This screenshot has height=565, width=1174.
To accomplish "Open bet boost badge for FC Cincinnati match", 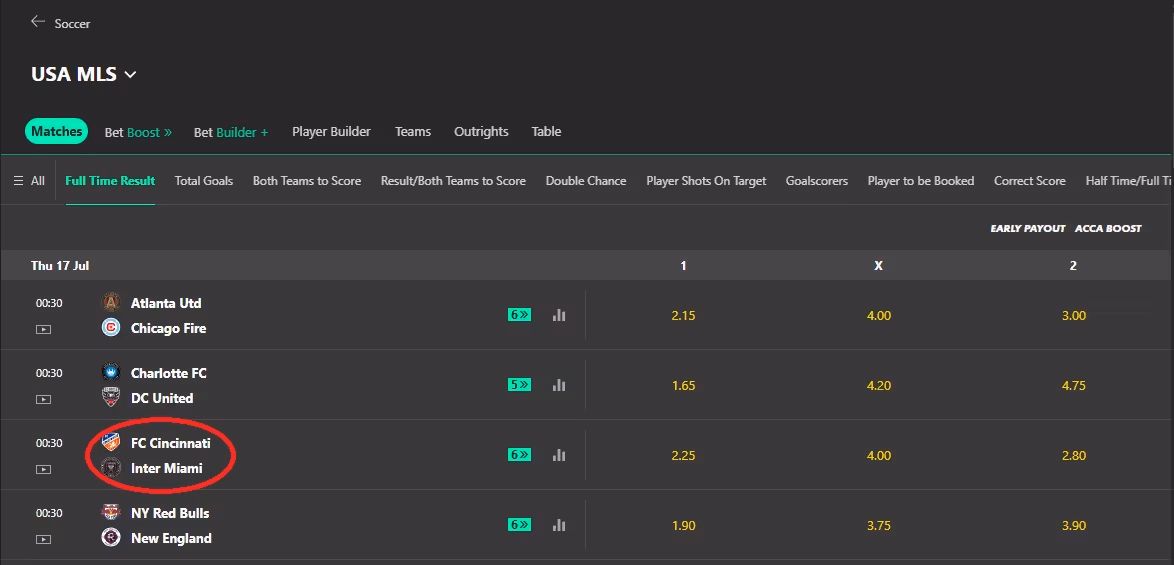I will [520, 454].
